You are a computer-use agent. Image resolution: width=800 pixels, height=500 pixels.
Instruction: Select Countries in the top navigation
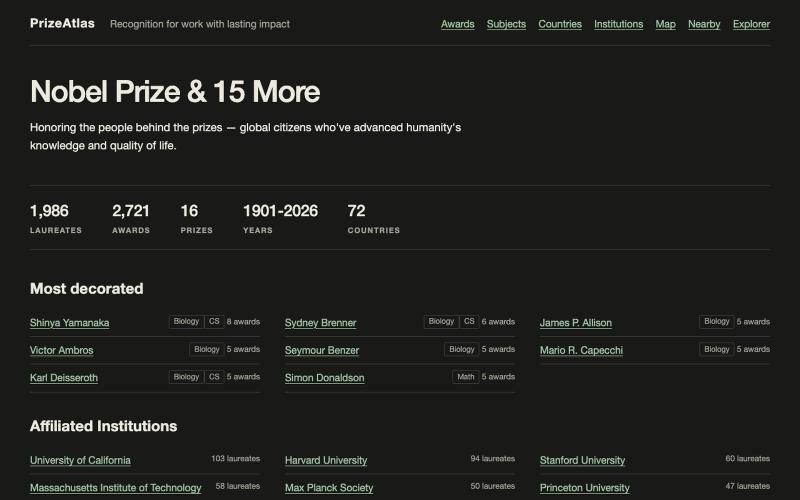click(560, 24)
